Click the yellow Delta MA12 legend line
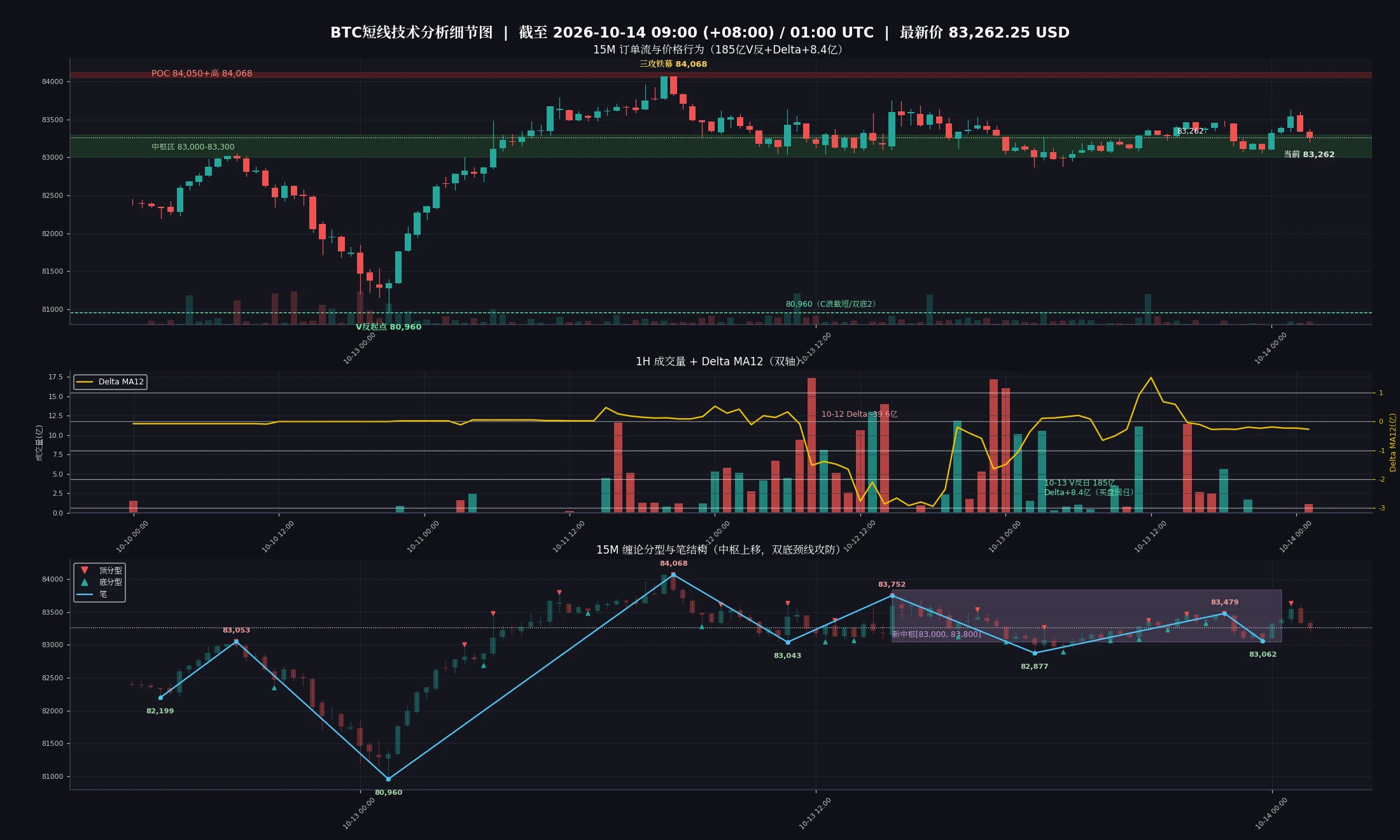This screenshot has height=840, width=1400. (x=85, y=382)
